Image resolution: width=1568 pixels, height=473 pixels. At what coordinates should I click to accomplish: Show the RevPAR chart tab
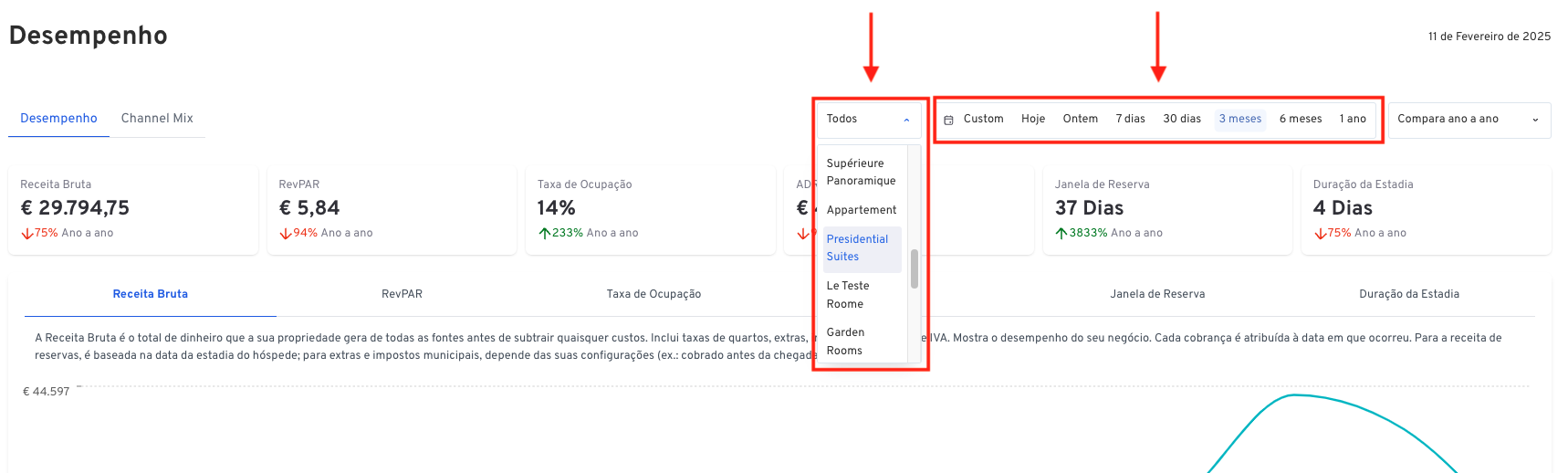(402, 294)
